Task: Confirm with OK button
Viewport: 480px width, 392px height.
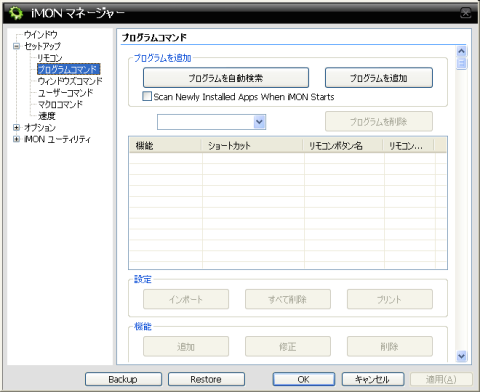Action: [x=304, y=379]
